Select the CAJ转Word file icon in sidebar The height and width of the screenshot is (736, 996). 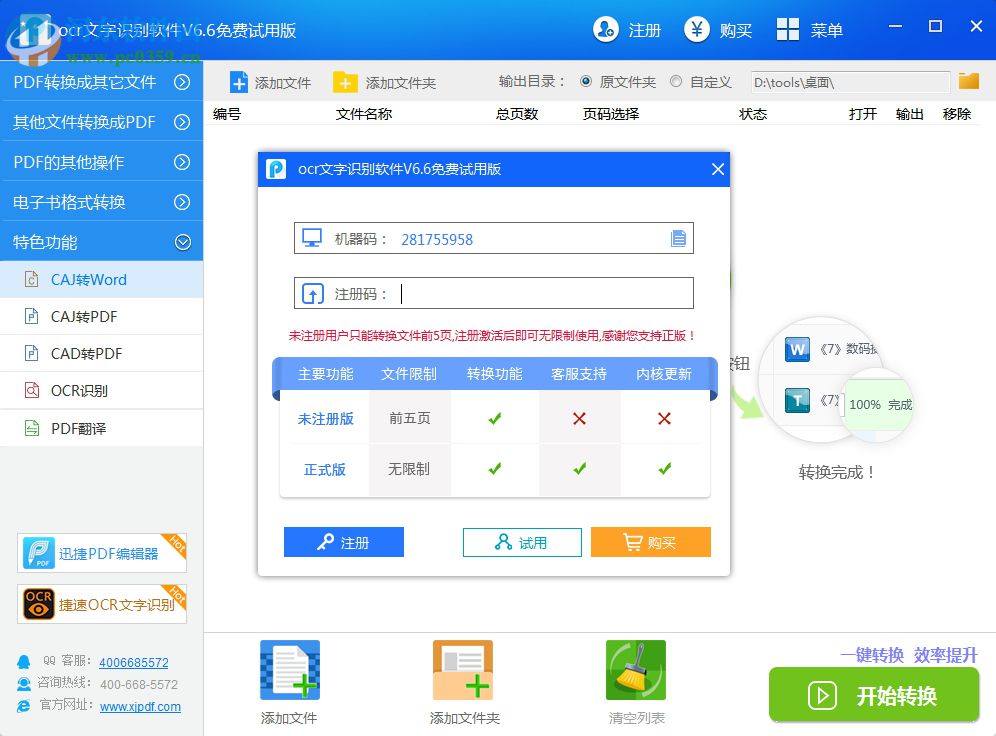pyautogui.click(x=31, y=279)
